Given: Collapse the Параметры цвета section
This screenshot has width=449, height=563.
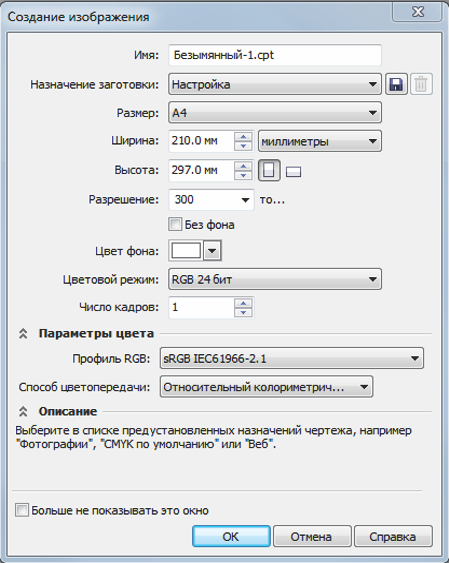Looking at the screenshot, I should (23, 334).
